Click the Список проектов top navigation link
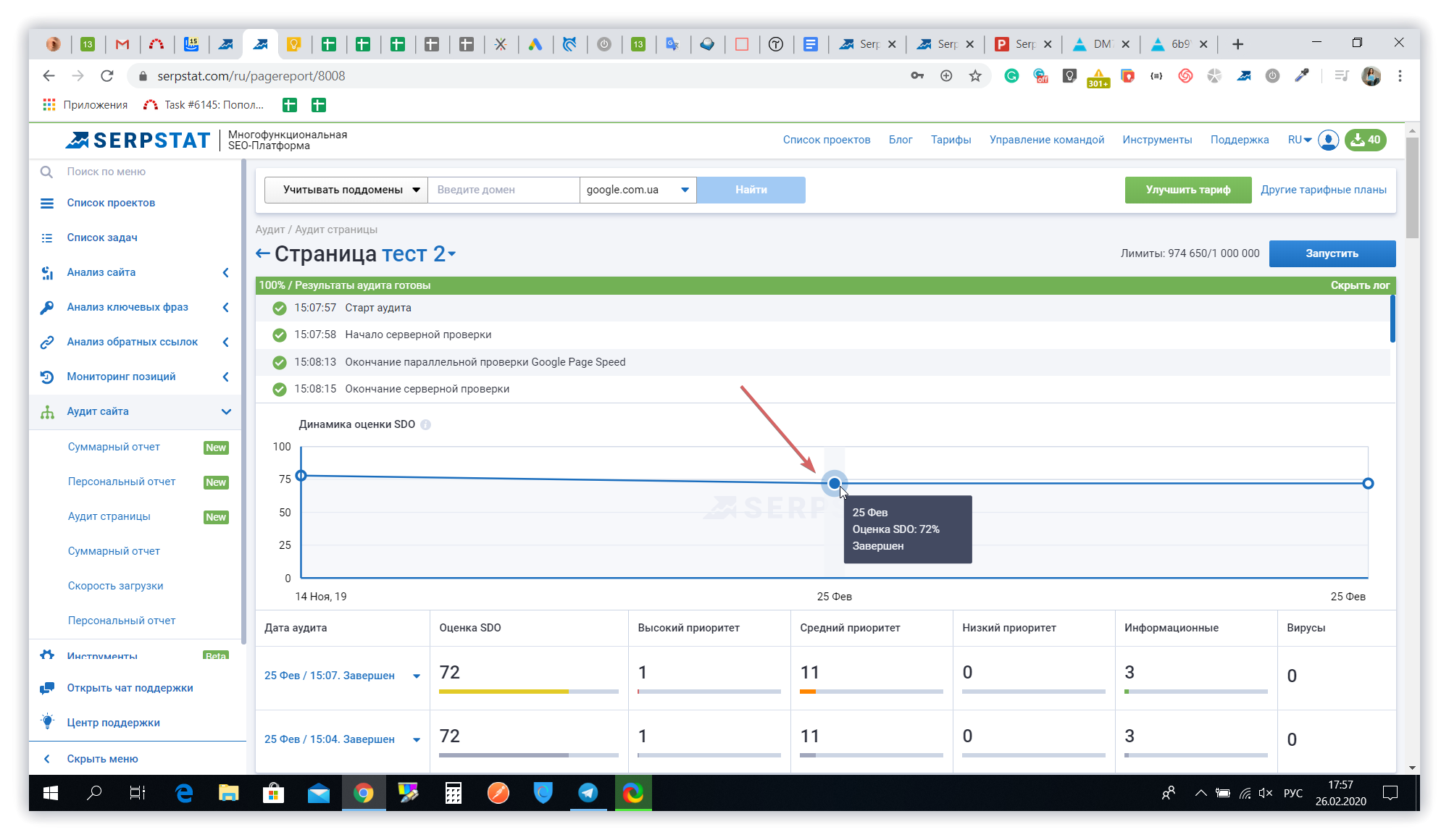This screenshot has width=1449, height=840. [827, 140]
